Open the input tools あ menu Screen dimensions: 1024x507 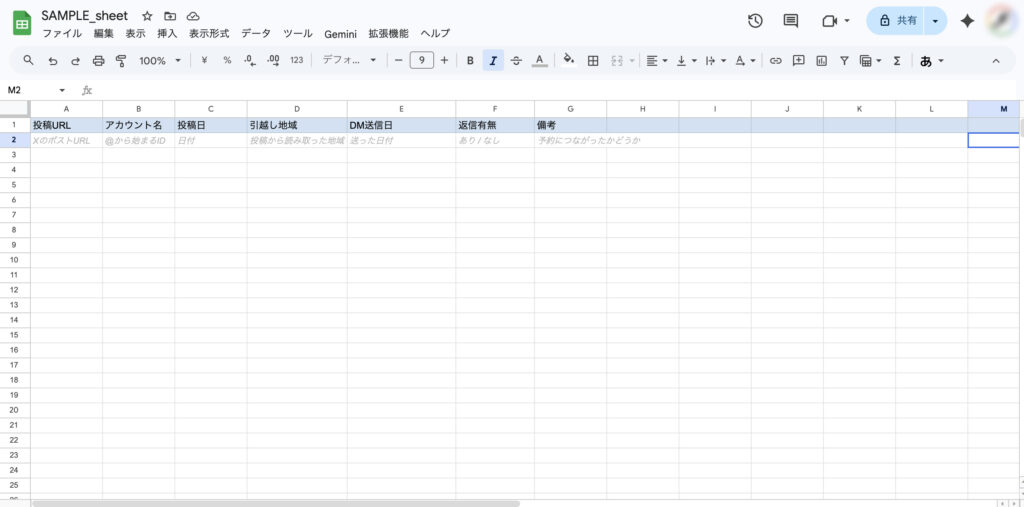click(x=931, y=61)
